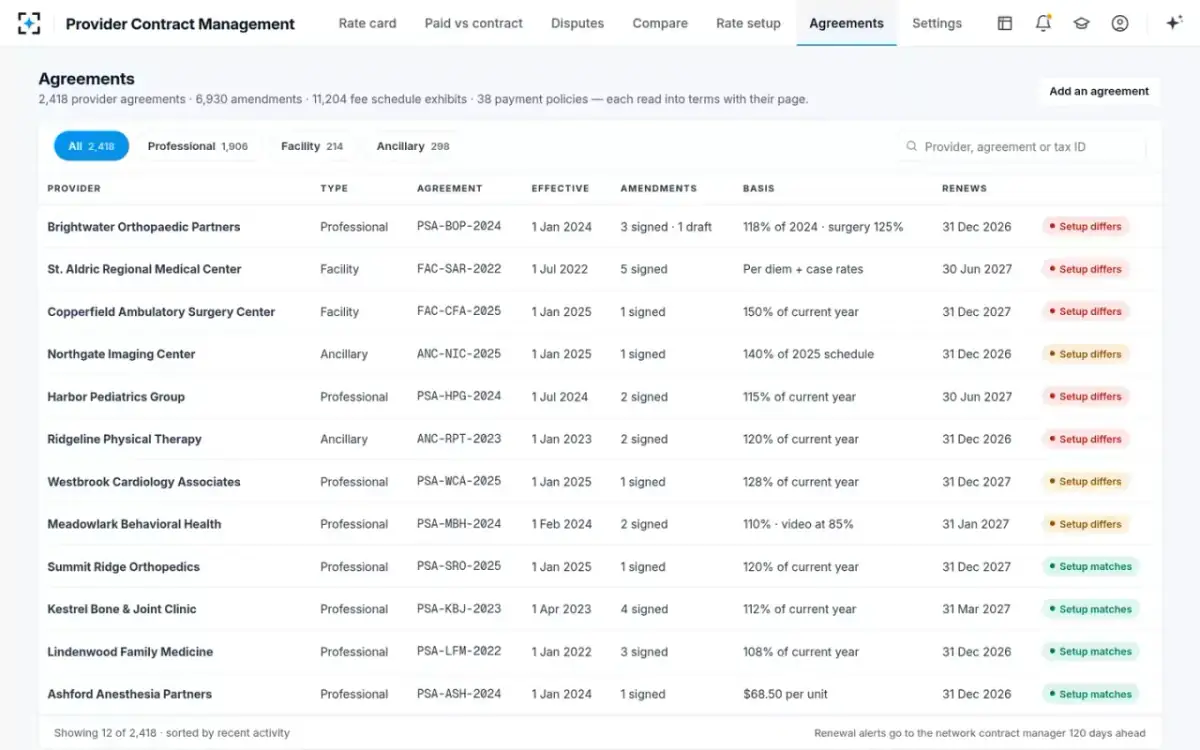1200x750 pixels.
Task: Open the notifications bell
Action: tap(1043, 23)
